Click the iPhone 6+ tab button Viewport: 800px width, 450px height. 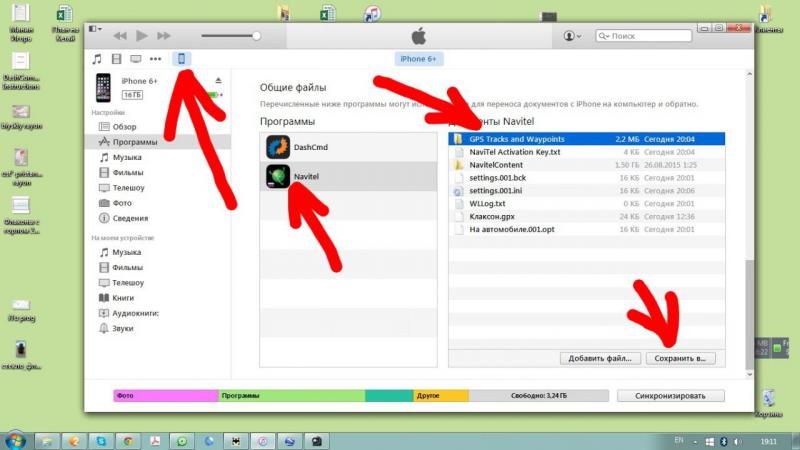point(418,59)
